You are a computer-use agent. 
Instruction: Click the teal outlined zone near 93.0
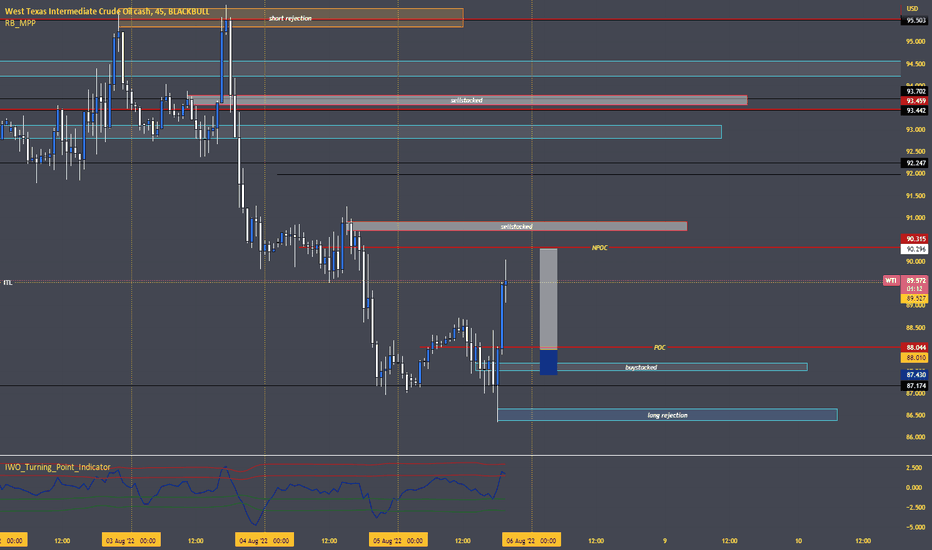[x=361, y=132]
